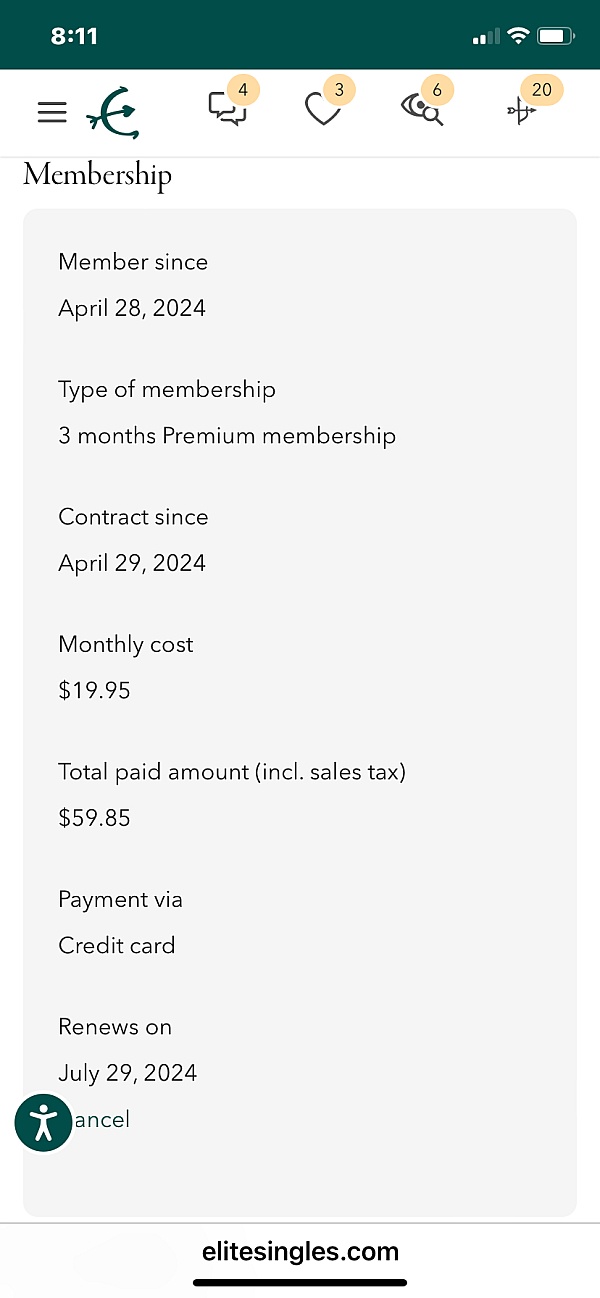
Task: Tap the battery indicator
Action: [554, 37]
